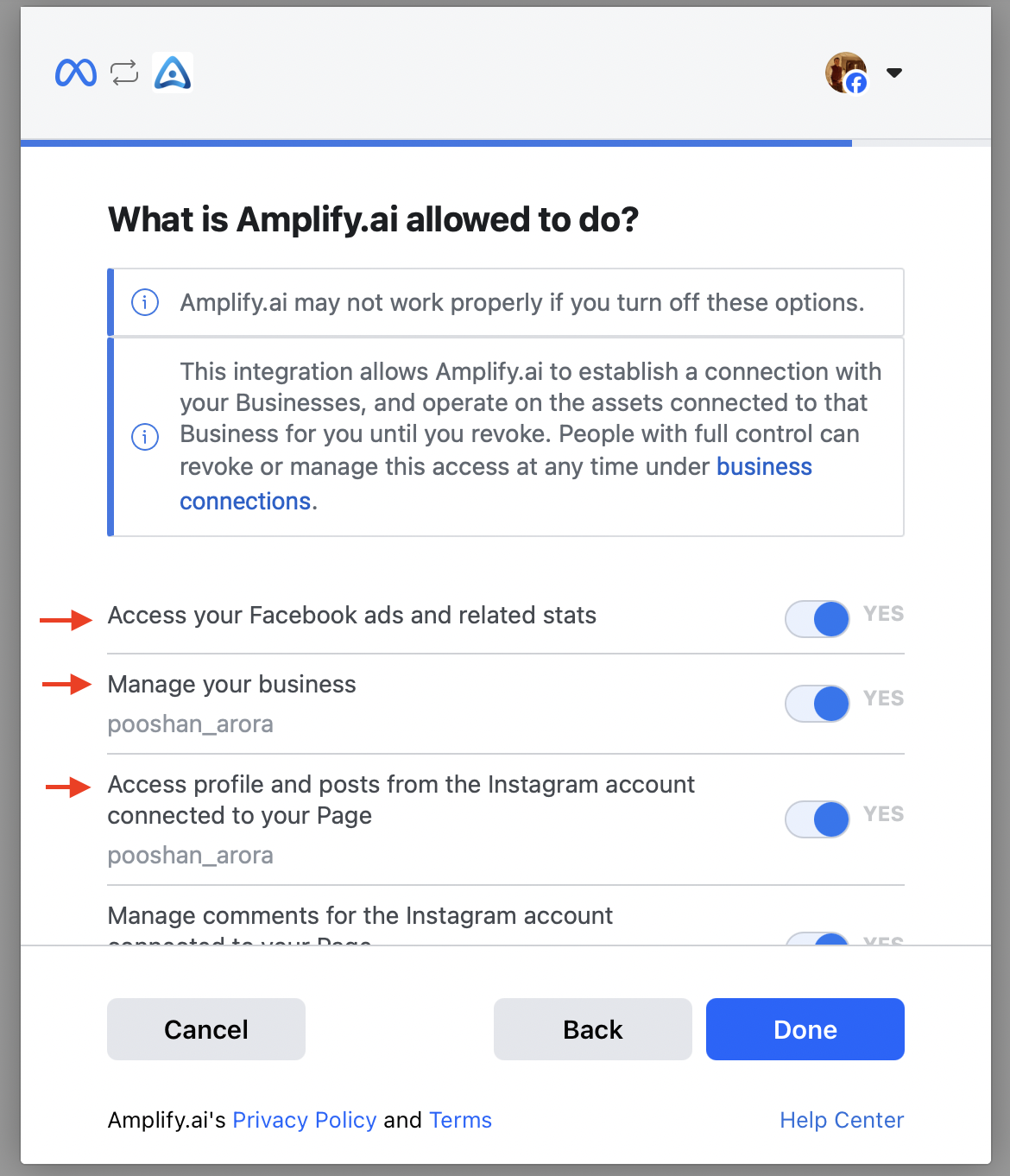Click red arrow beside Manage your business
Screen dimensions: 1010x1176
66,685
